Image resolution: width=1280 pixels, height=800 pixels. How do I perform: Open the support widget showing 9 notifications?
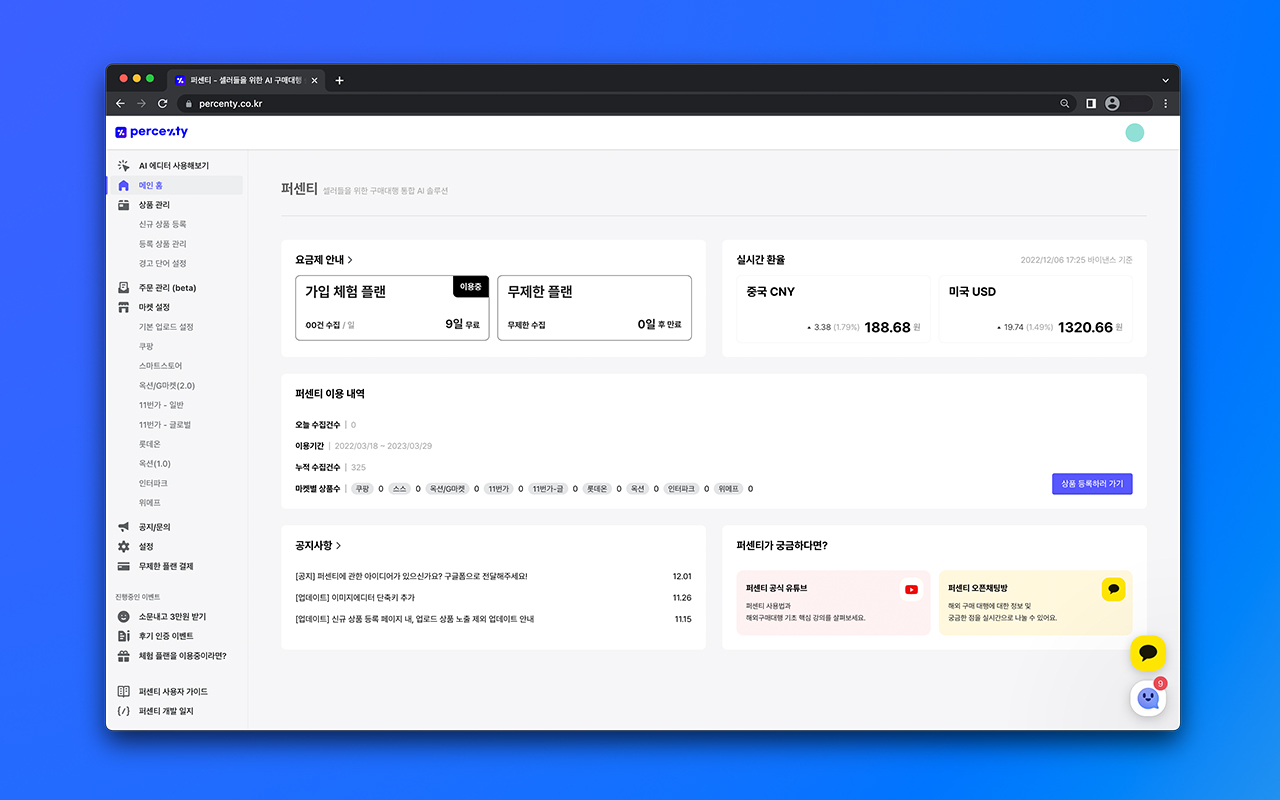coord(1148,698)
